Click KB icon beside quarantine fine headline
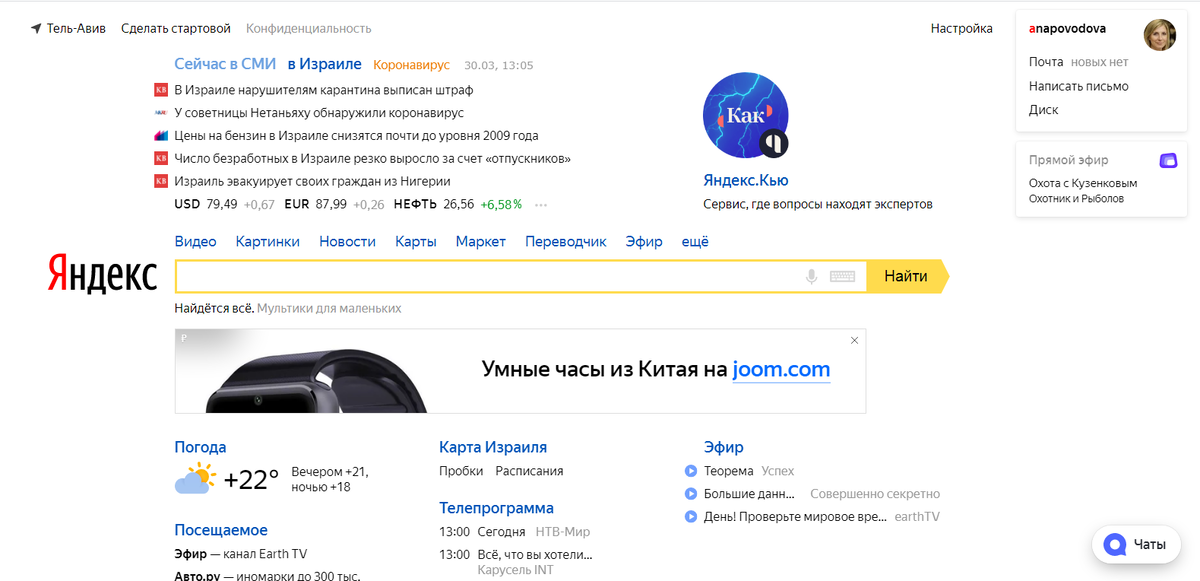Image resolution: width=1200 pixels, height=581 pixels. [160, 90]
